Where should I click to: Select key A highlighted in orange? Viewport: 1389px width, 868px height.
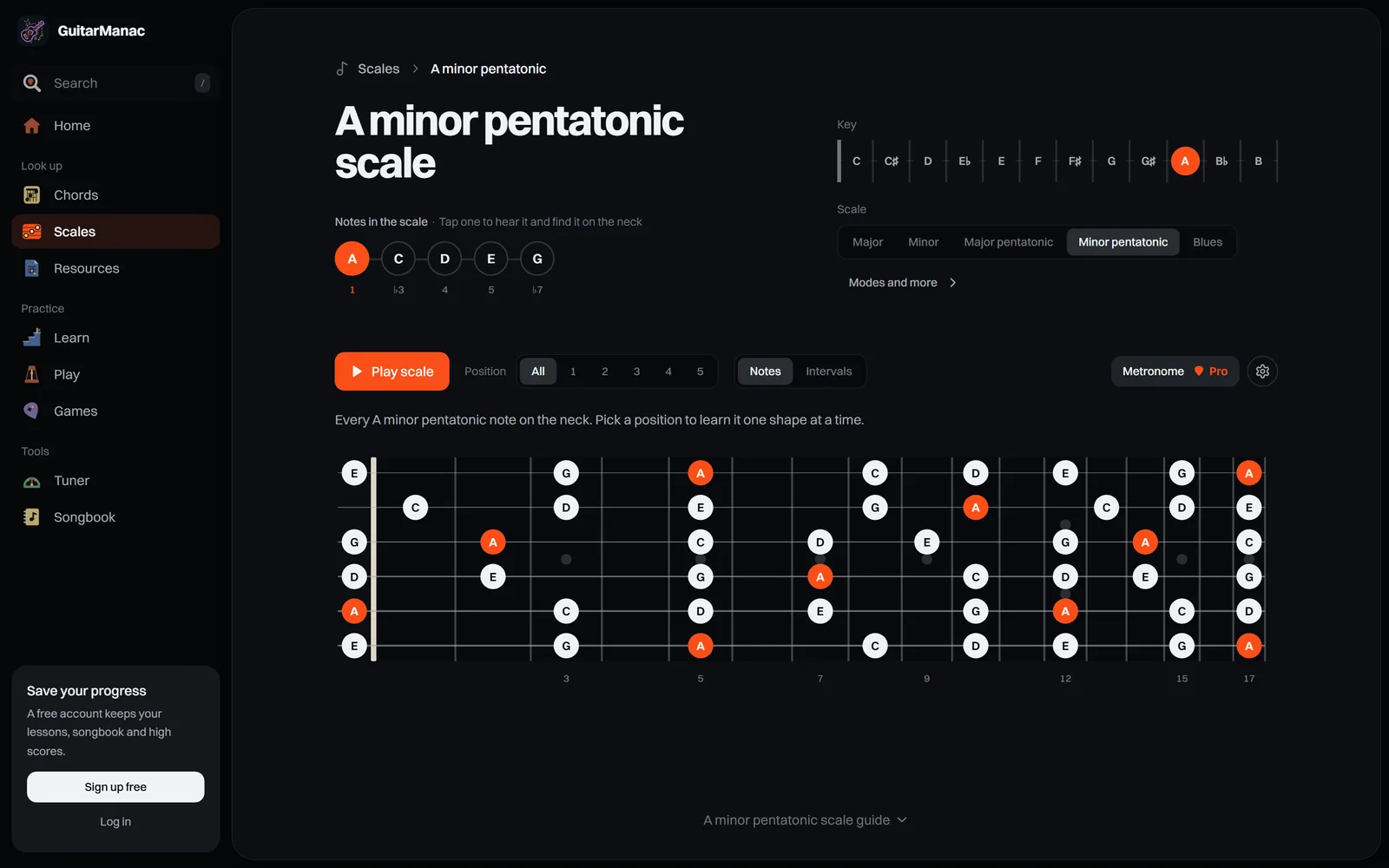tap(1185, 161)
